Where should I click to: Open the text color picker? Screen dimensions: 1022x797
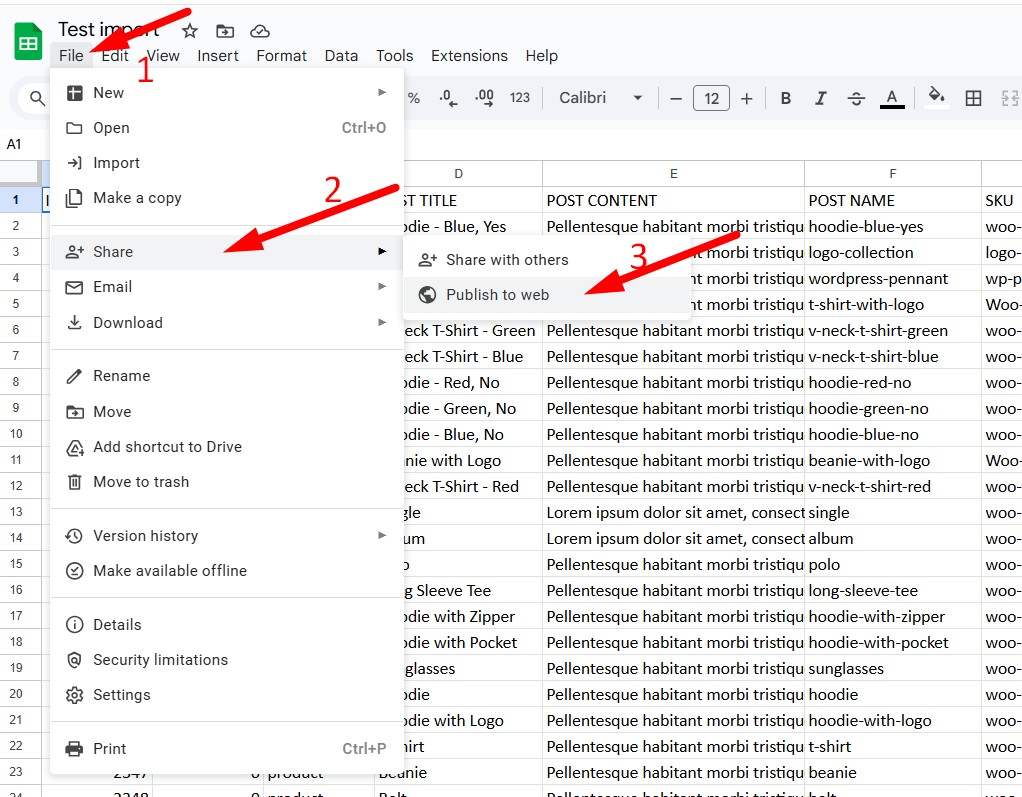(x=892, y=98)
